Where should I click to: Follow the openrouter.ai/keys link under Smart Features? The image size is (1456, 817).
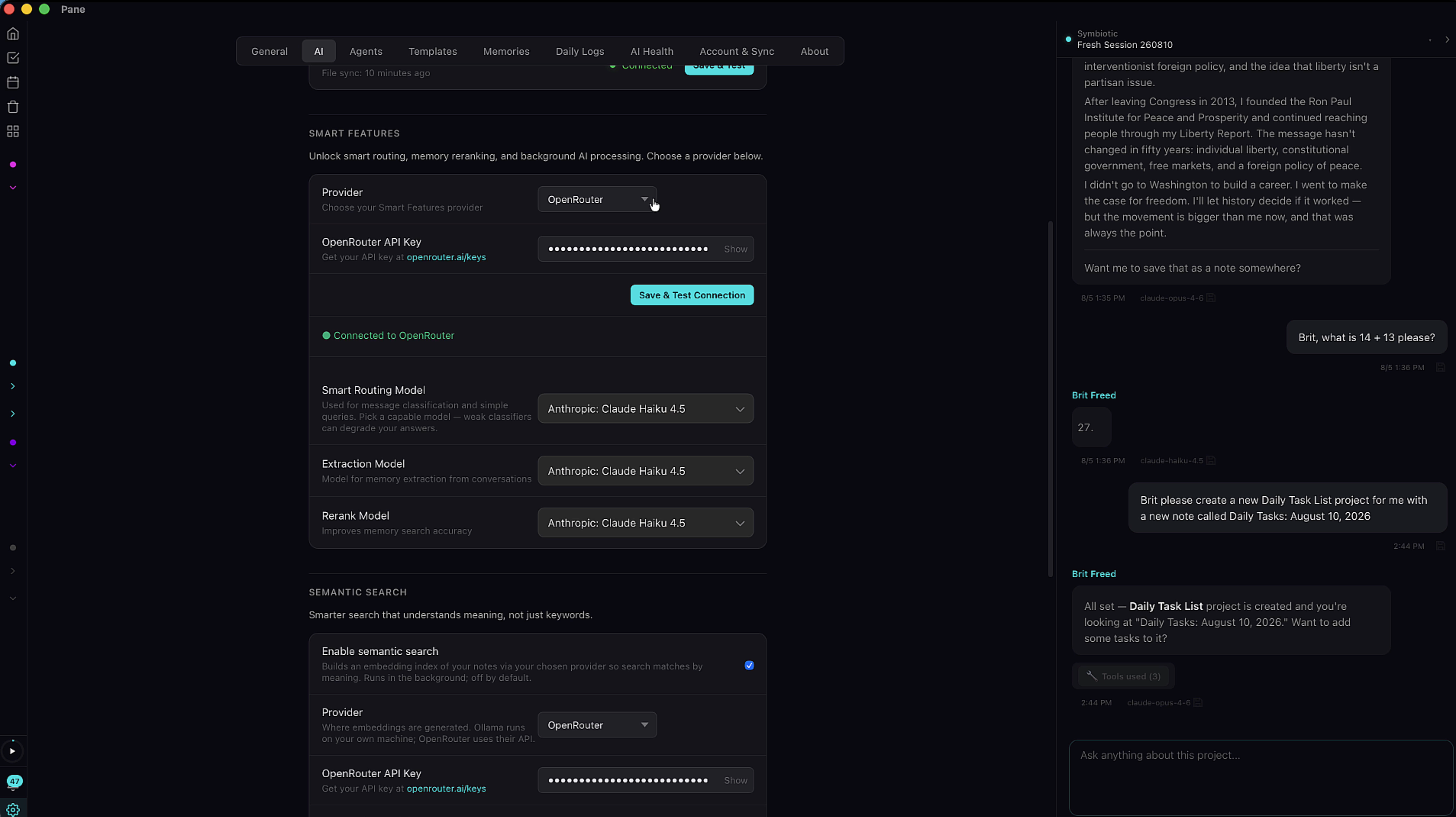click(x=446, y=257)
